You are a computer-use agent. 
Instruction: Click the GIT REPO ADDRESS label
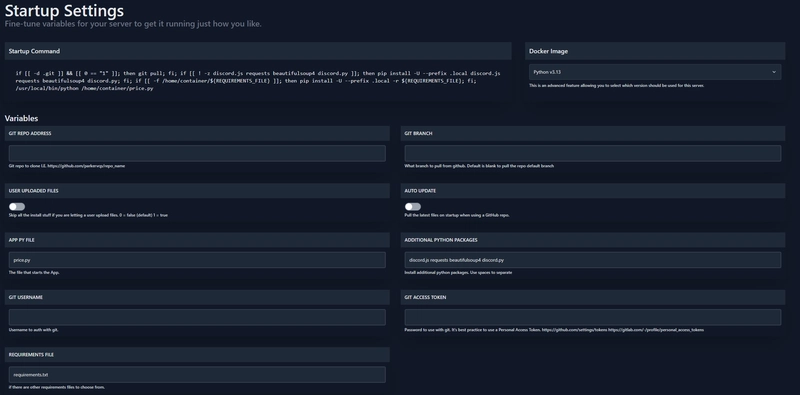30,133
